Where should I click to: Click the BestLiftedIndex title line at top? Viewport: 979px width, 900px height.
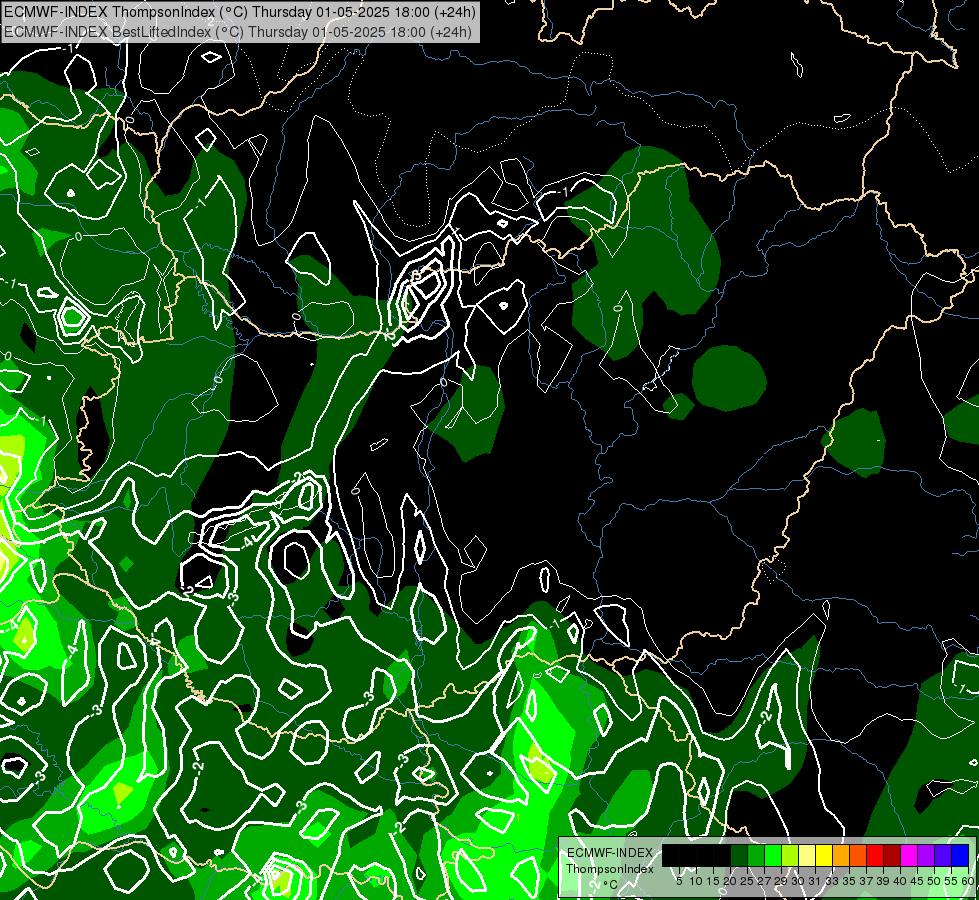237,32
